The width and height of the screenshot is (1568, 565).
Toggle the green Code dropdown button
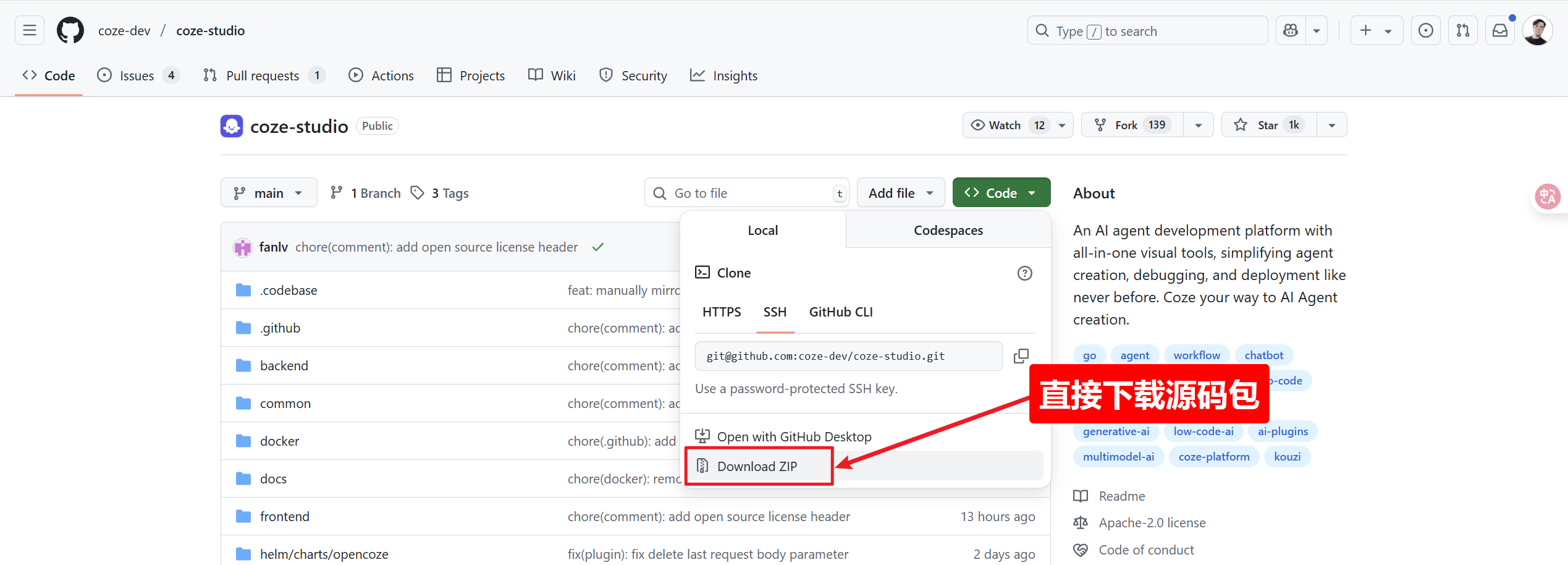[x=1001, y=193]
